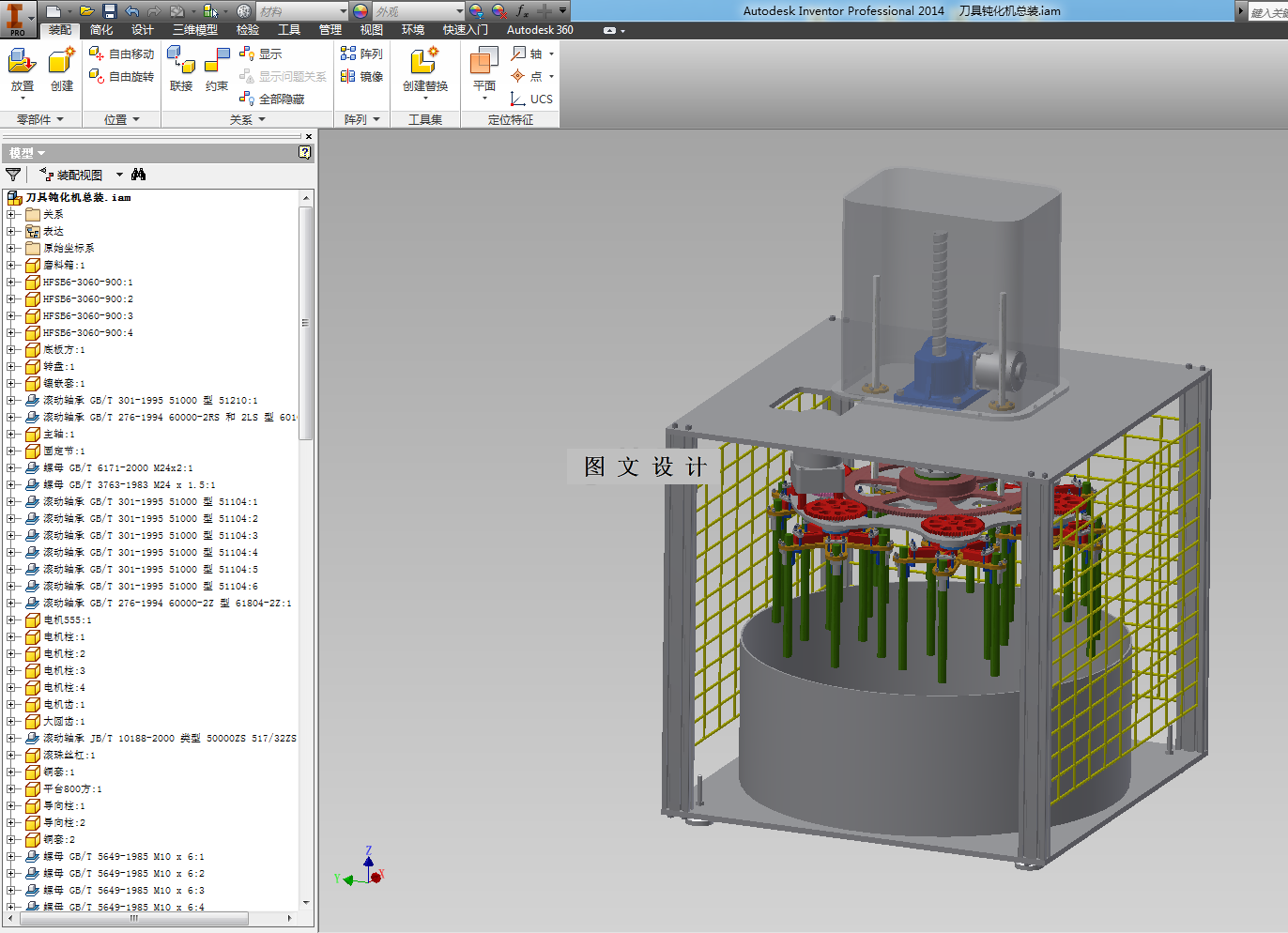Click the 创建替换 (Create Substitutes) tool

425,73
